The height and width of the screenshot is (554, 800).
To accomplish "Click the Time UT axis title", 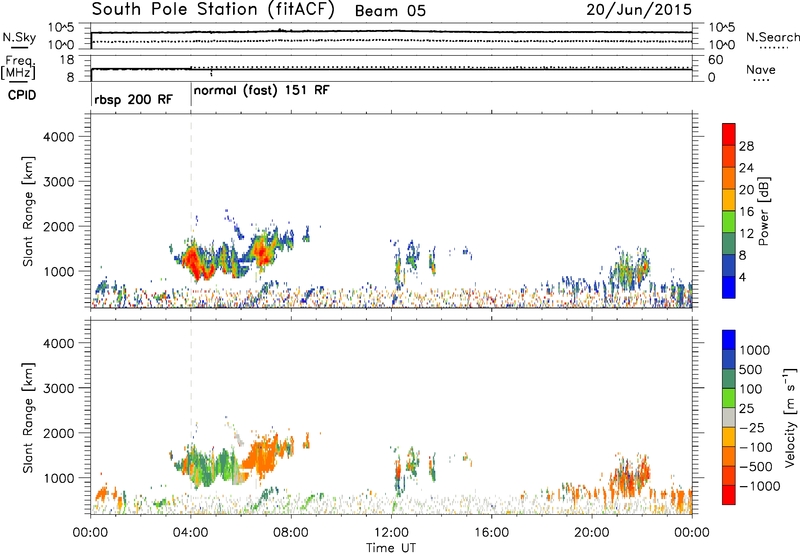I will coord(391,548).
